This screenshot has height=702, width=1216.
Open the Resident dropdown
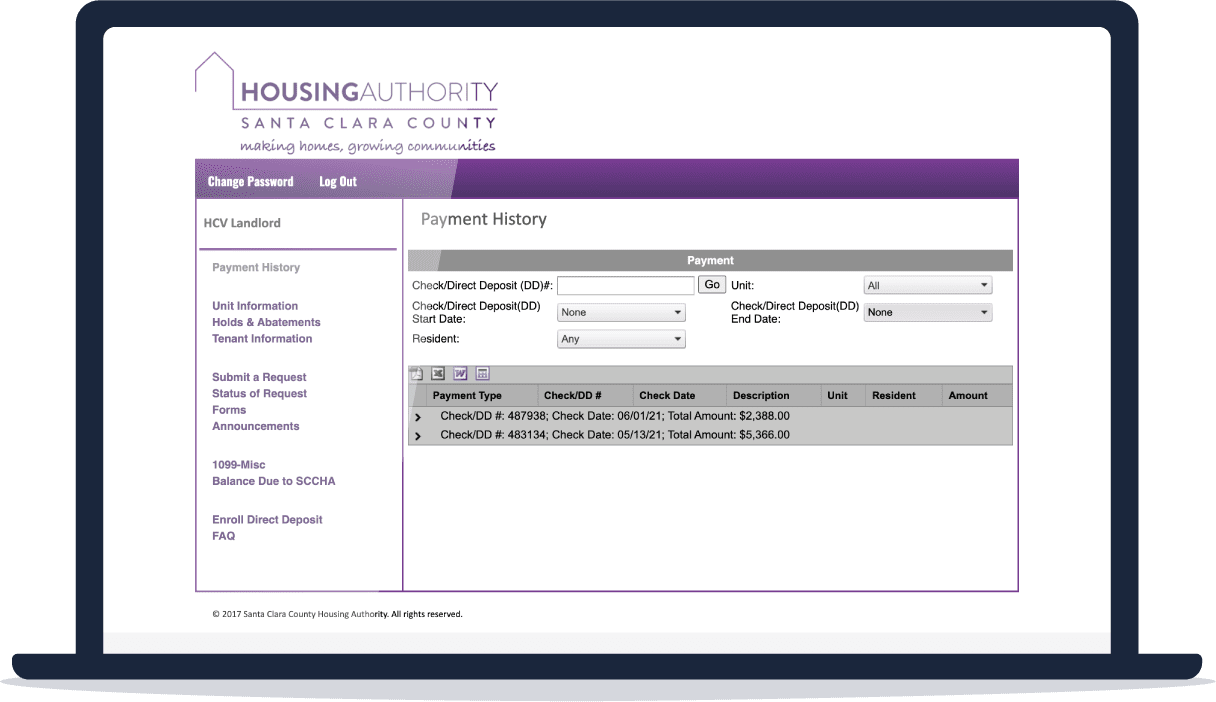[621, 339]
